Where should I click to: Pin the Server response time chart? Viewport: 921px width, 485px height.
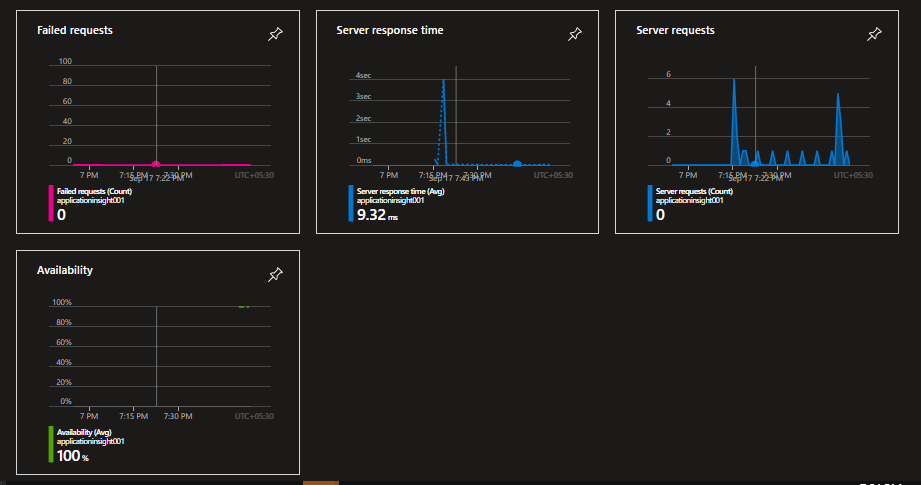click(x=574, y=35)
